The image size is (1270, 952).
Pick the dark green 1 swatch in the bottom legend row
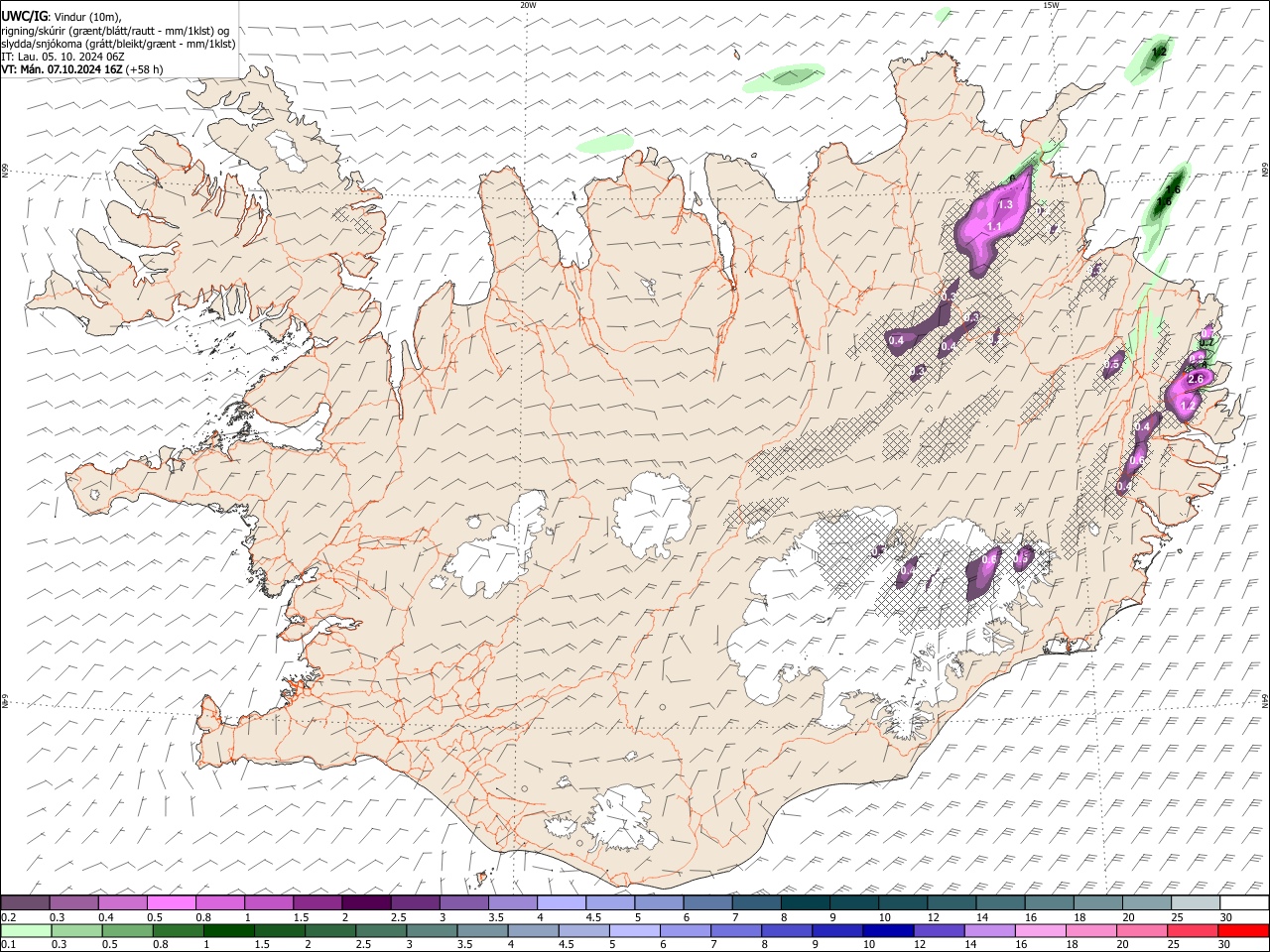(229, 930)
